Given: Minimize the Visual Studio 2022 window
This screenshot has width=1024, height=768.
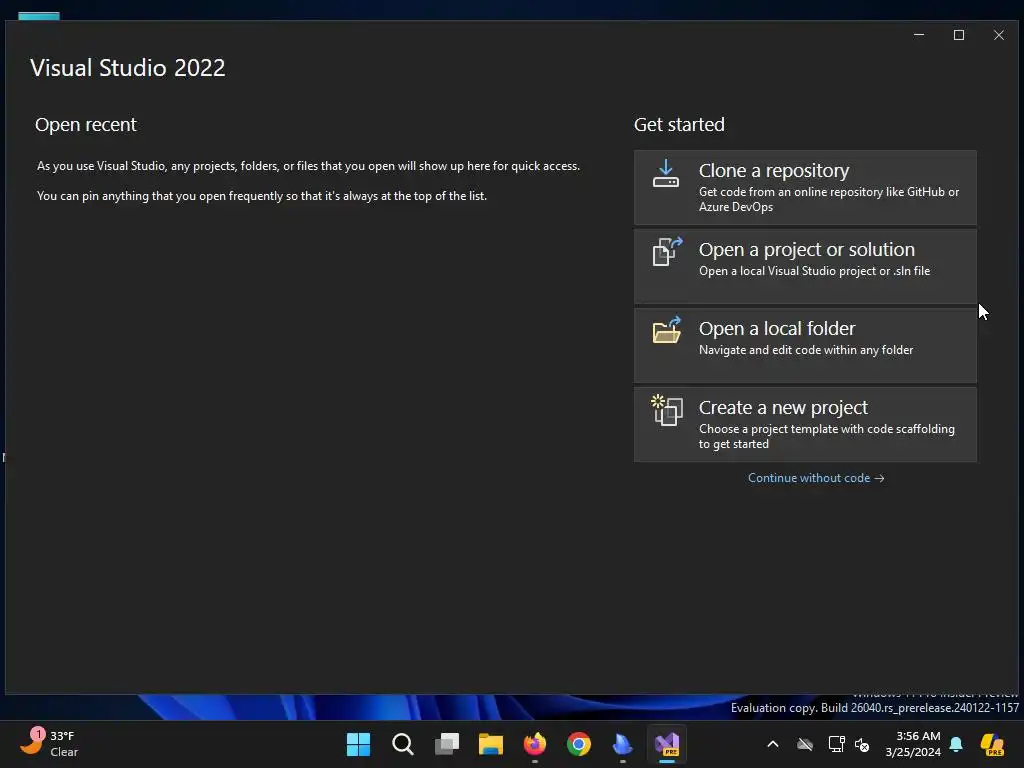Looking at the screenshot, I should tap(919, 35).
